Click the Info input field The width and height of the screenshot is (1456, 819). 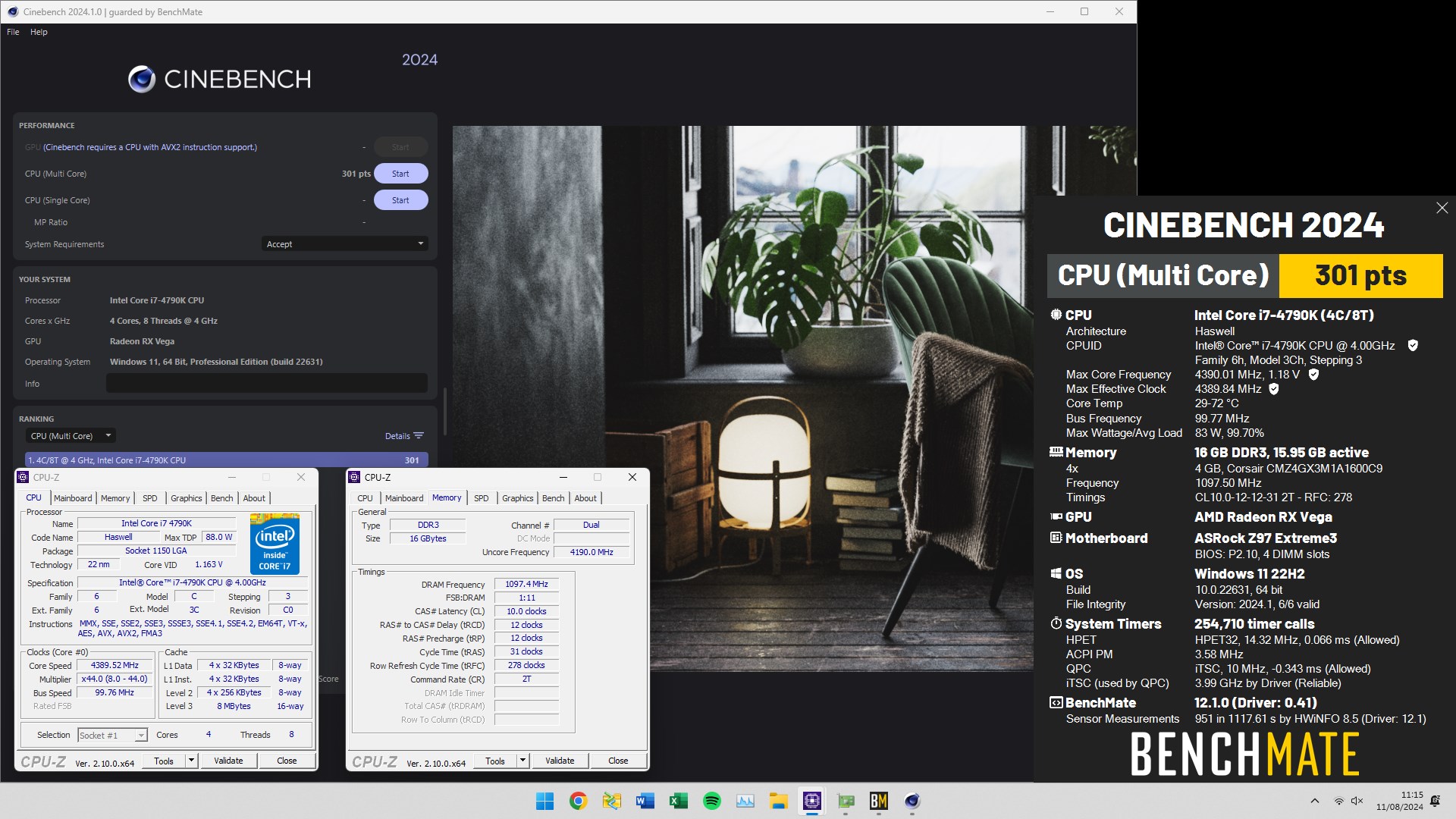click(x=267, y=384)
